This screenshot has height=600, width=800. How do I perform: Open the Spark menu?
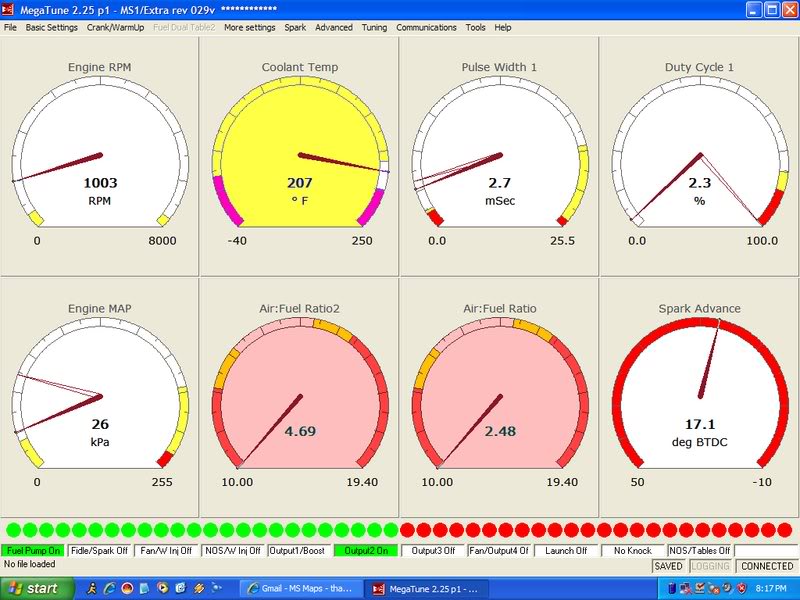point(295,28)
